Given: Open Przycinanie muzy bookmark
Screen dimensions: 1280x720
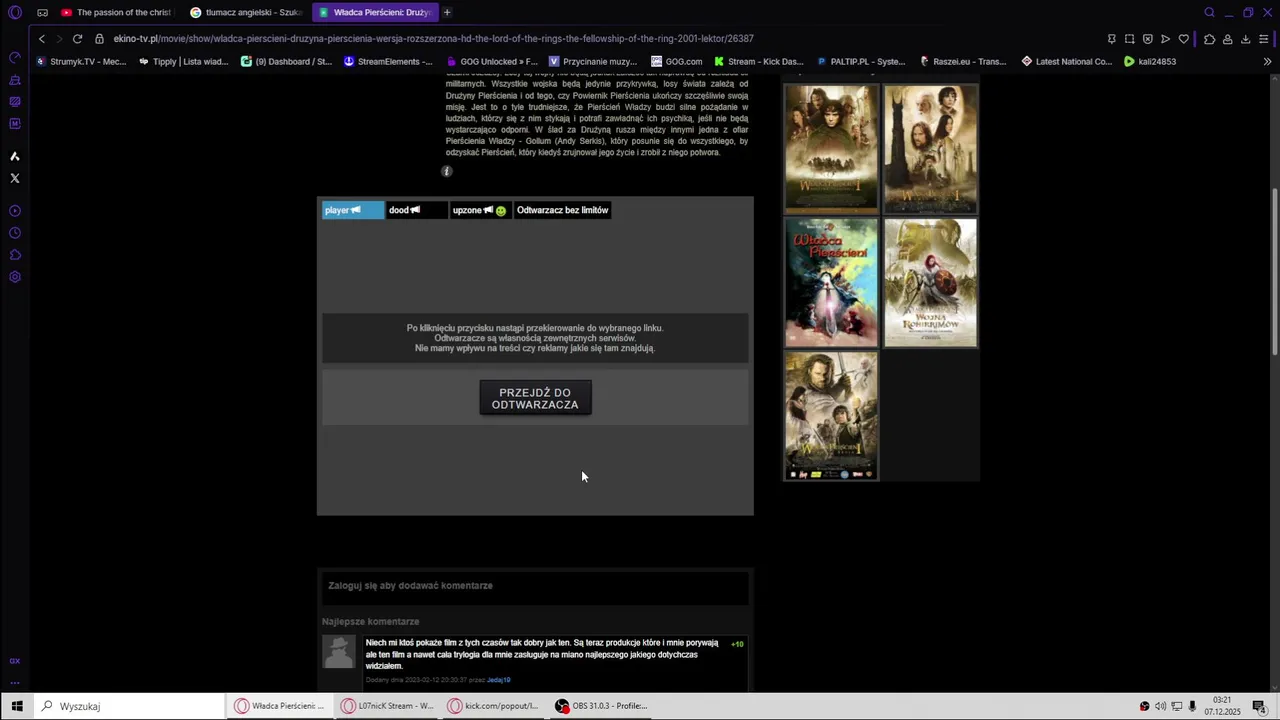Looking at the screenshot, I should coord(593,61).
